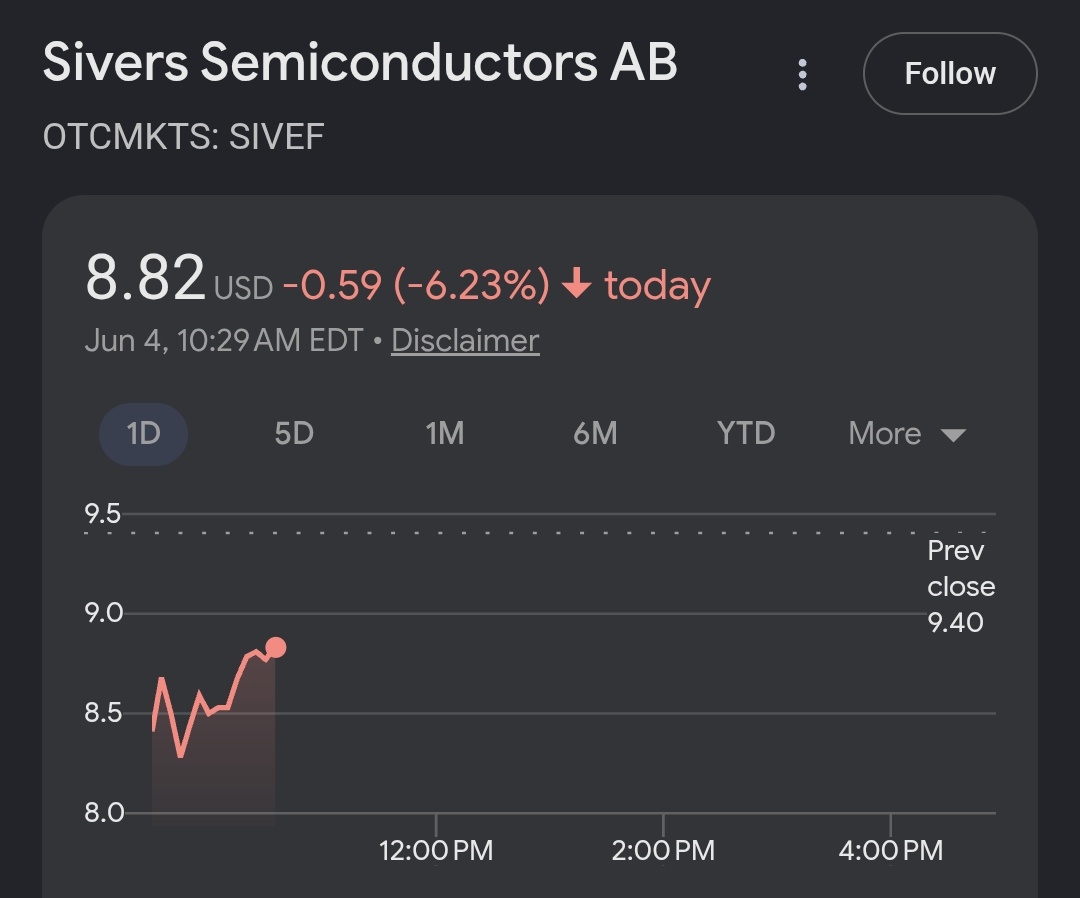Click the current price marker dot
The width and height of the screenshot is (1080, 898).
tap(276, 647)
